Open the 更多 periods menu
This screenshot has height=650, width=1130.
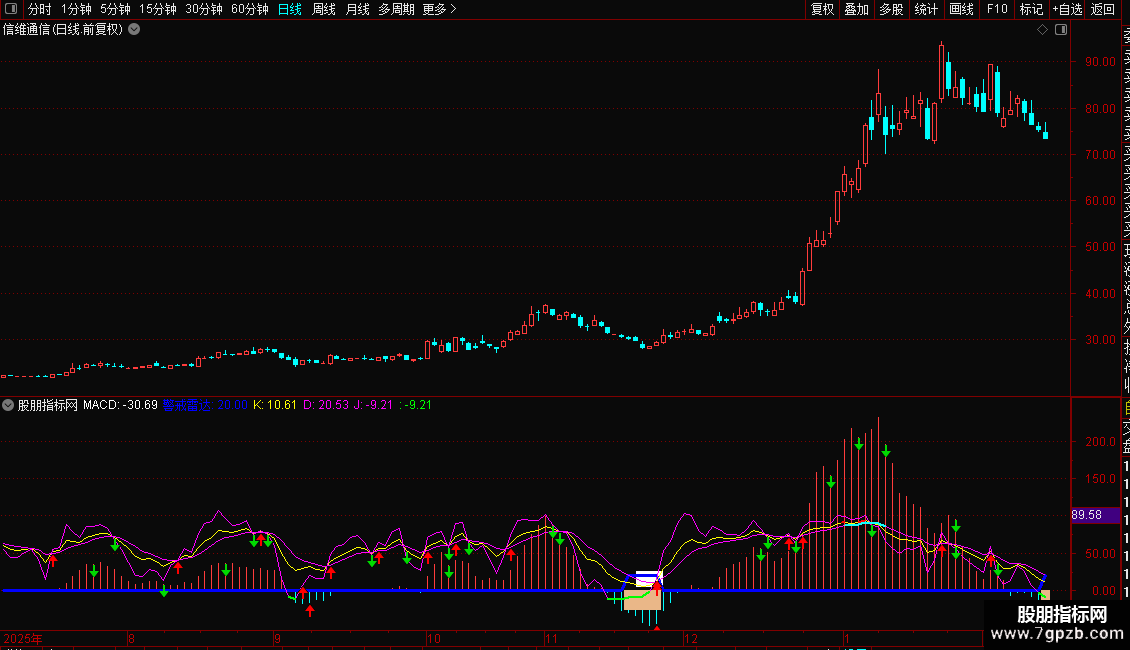point(438,10)
